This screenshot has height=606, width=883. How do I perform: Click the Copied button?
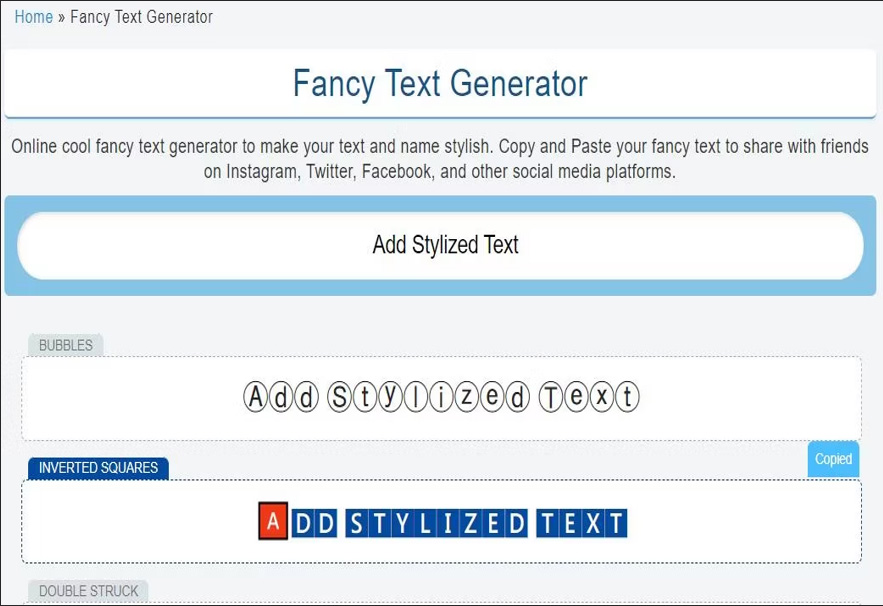point(833,459)
